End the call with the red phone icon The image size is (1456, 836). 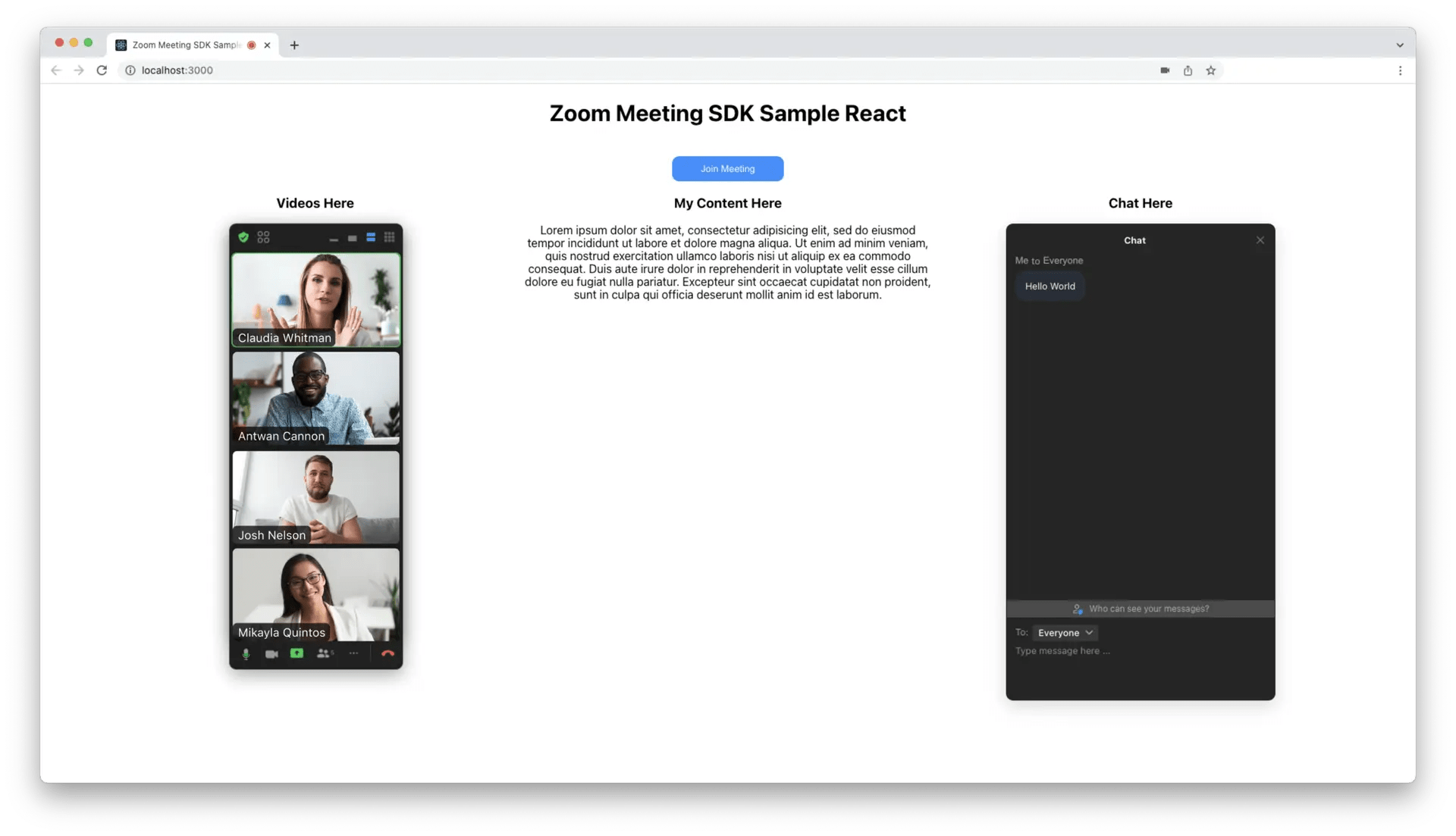[388, 653]
